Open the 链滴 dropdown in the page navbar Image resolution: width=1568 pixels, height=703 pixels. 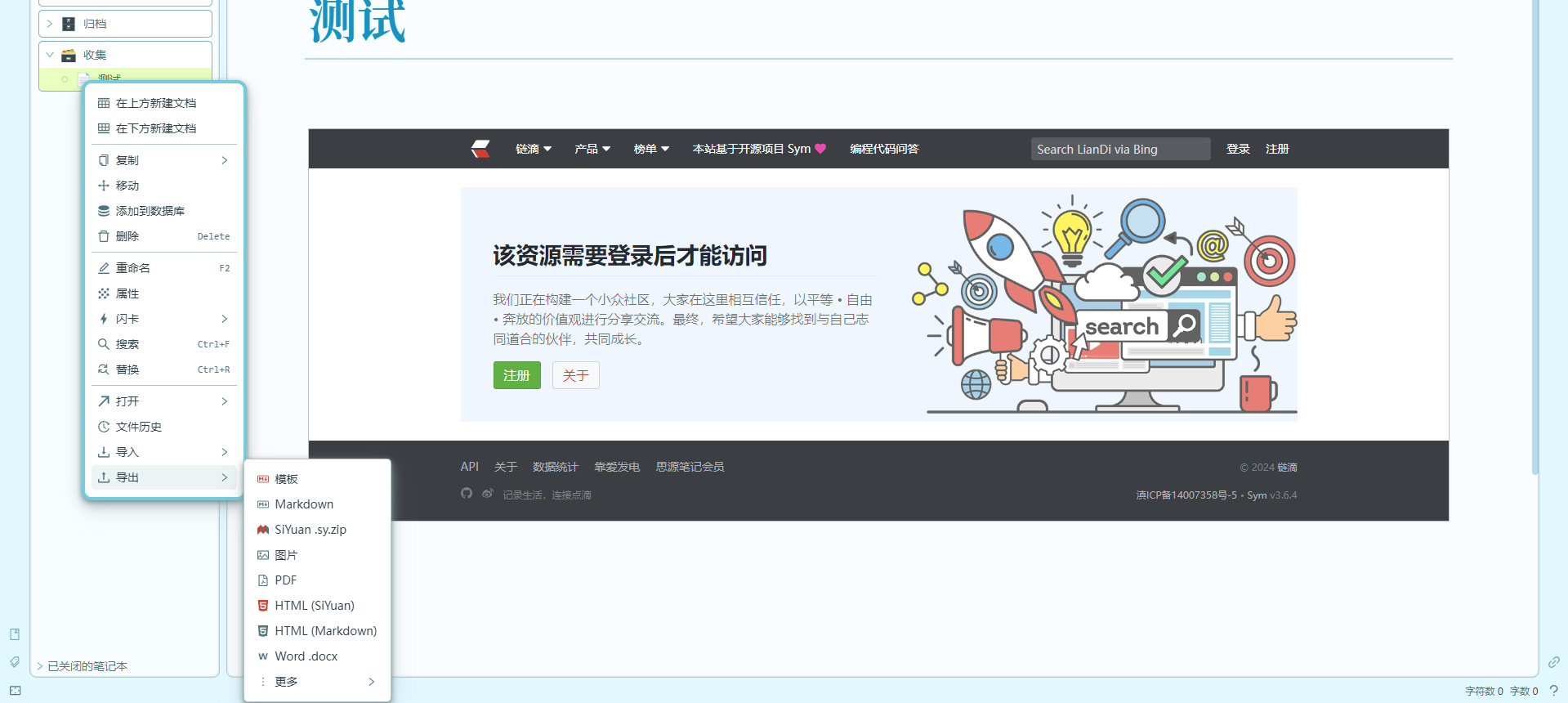point(534,149)
